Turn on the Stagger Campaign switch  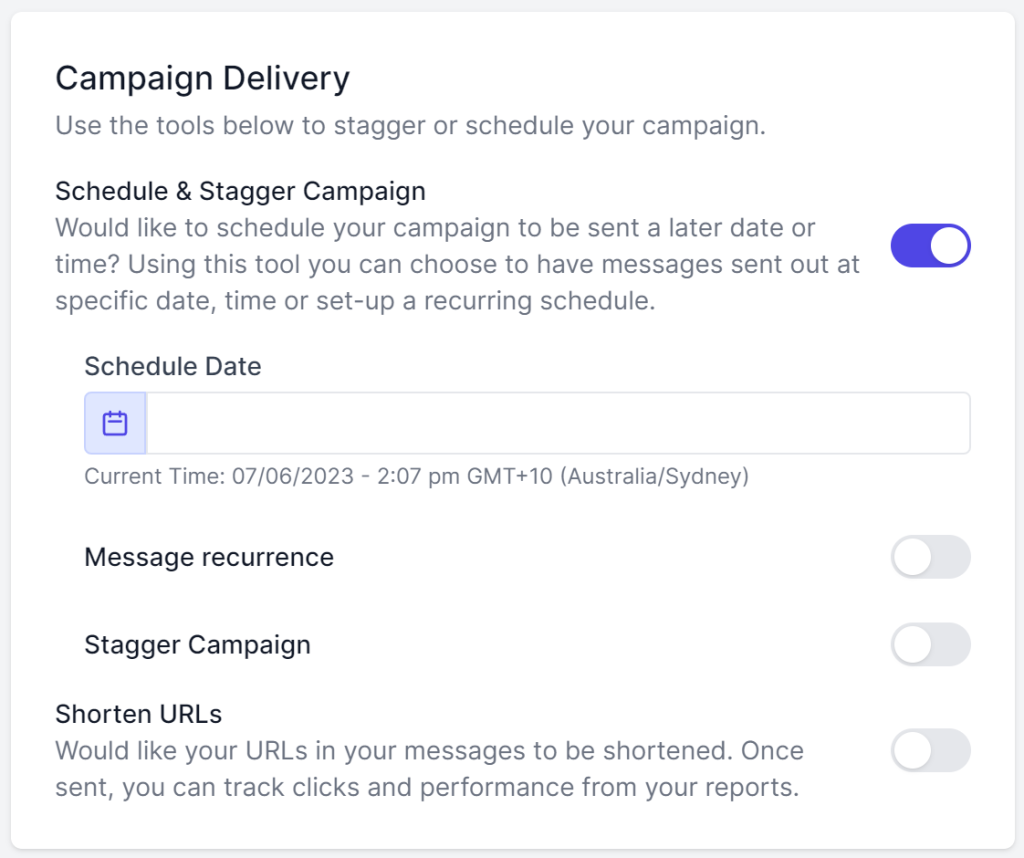(930, 644)
